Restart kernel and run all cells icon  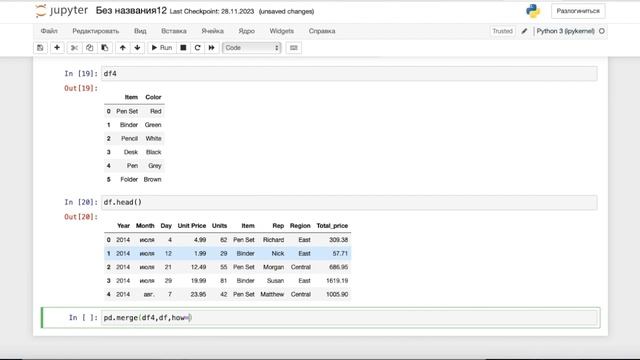coord(211,48)
